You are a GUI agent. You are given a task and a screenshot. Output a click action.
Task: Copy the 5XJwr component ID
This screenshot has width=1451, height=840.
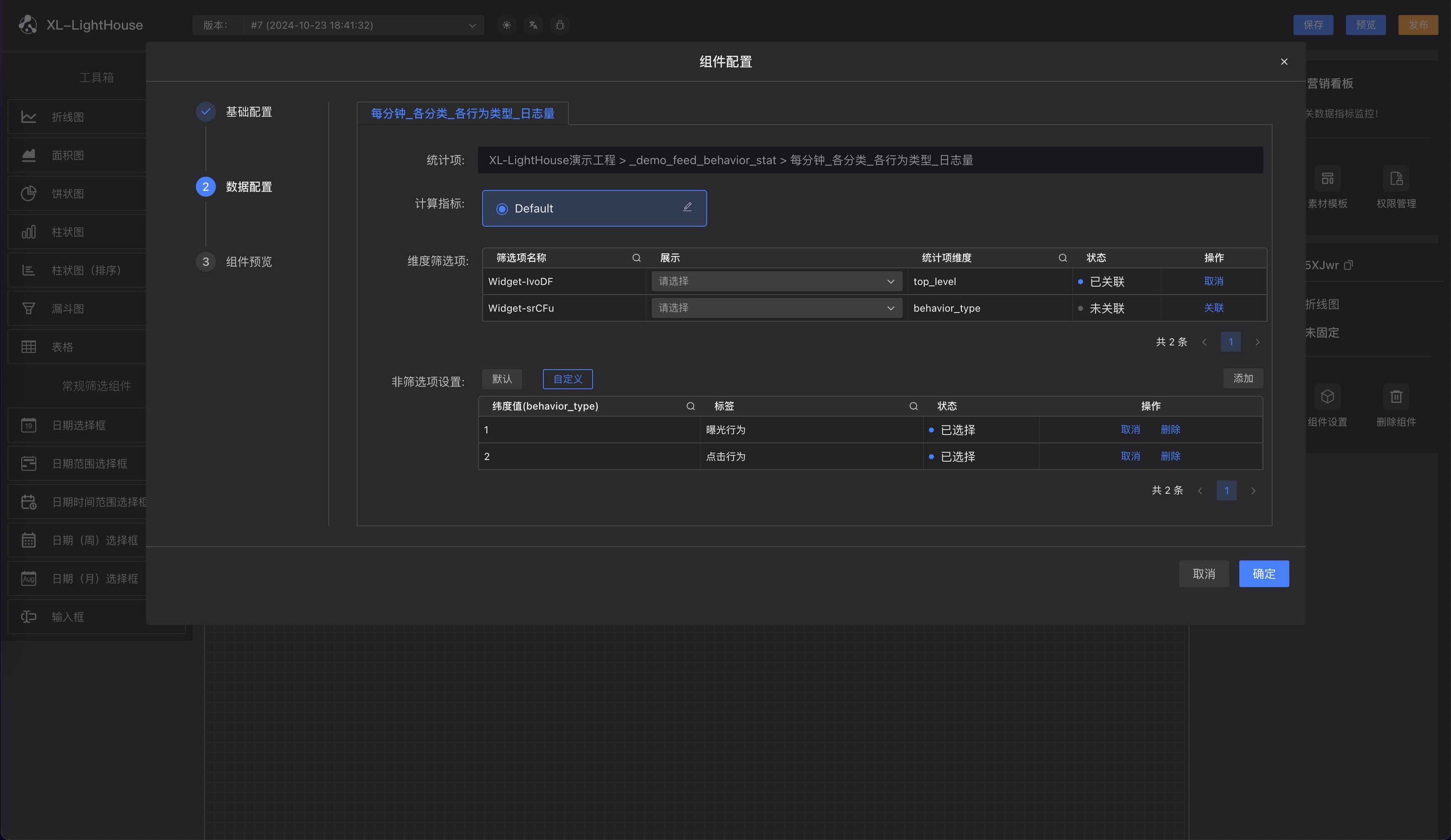pyautogui.click(x=1348, y=265)
